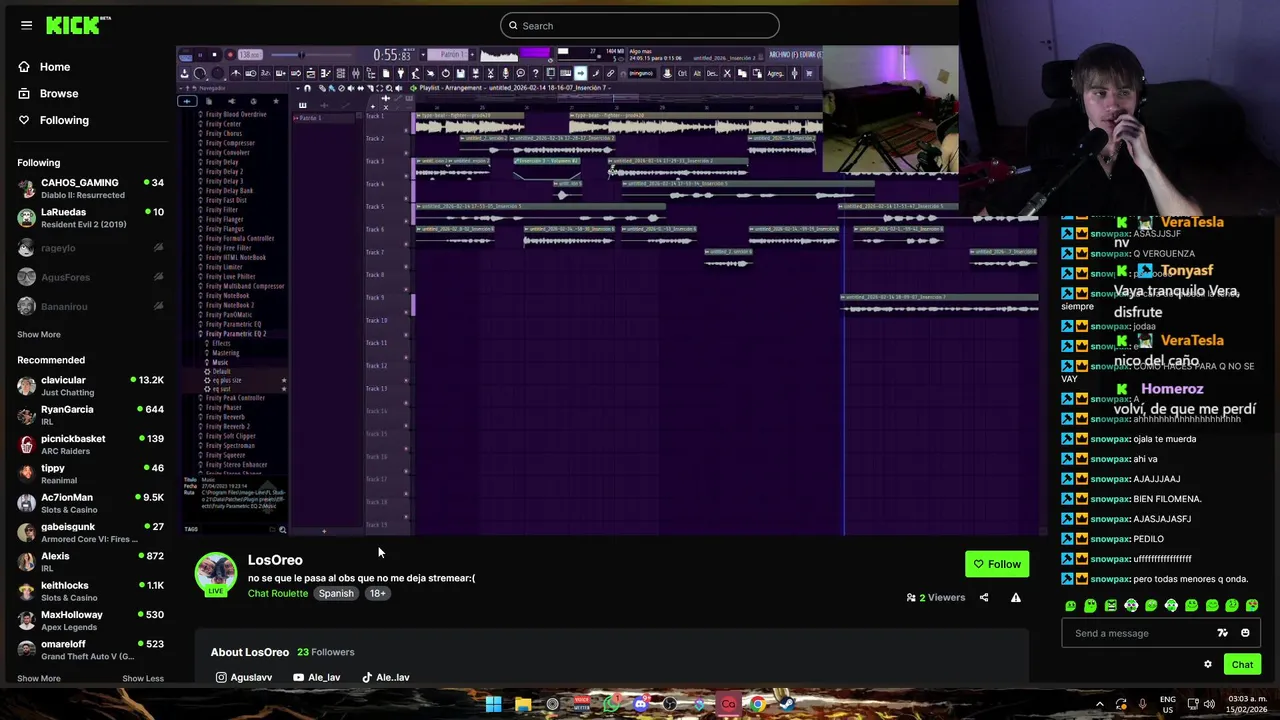
Task: Select Fruity Soft Clipper in FL browser
Action: tap(231, 436)
